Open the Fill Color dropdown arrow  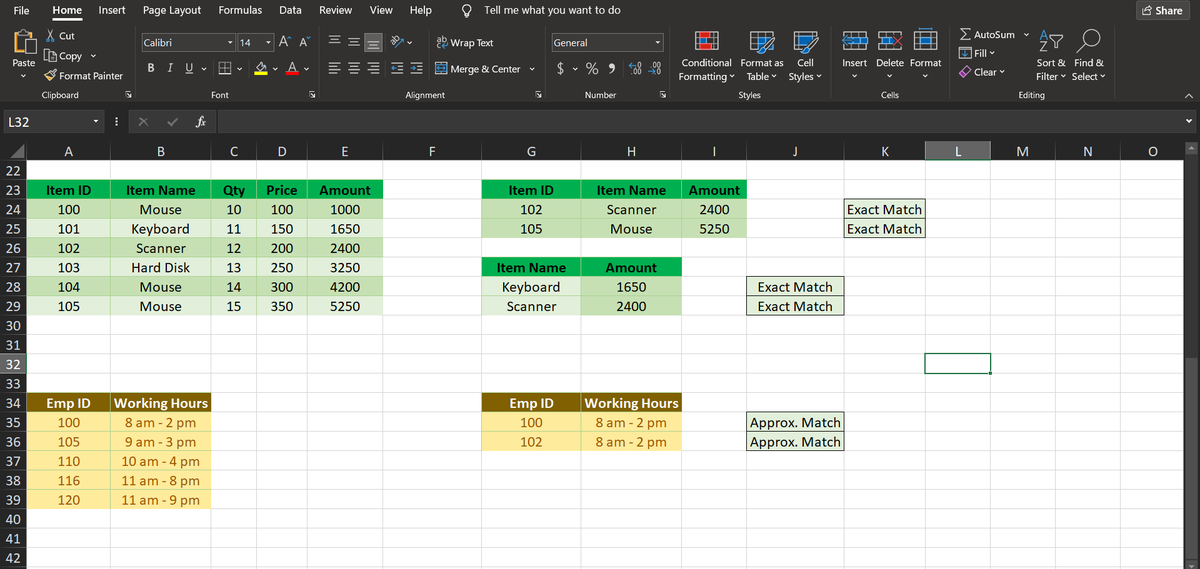coord(276,69)
